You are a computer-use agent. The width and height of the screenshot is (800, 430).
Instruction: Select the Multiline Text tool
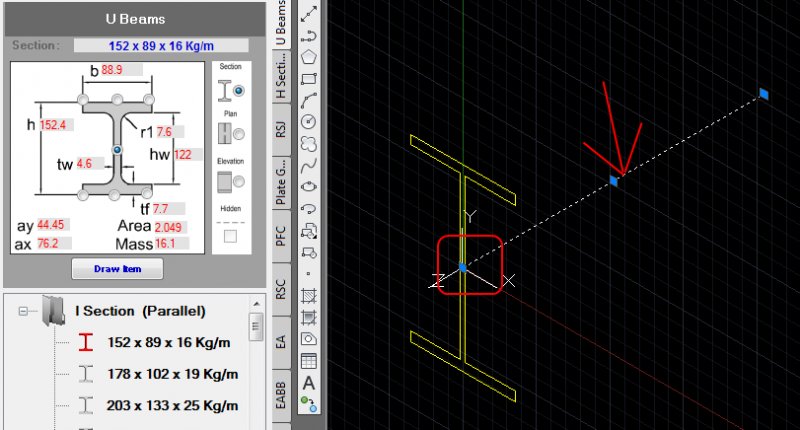point(309,383)
